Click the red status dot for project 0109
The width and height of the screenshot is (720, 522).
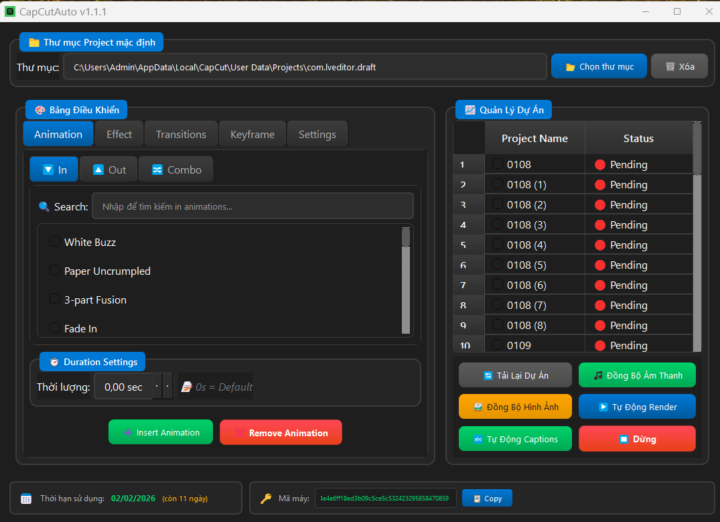tap(600, 346)
